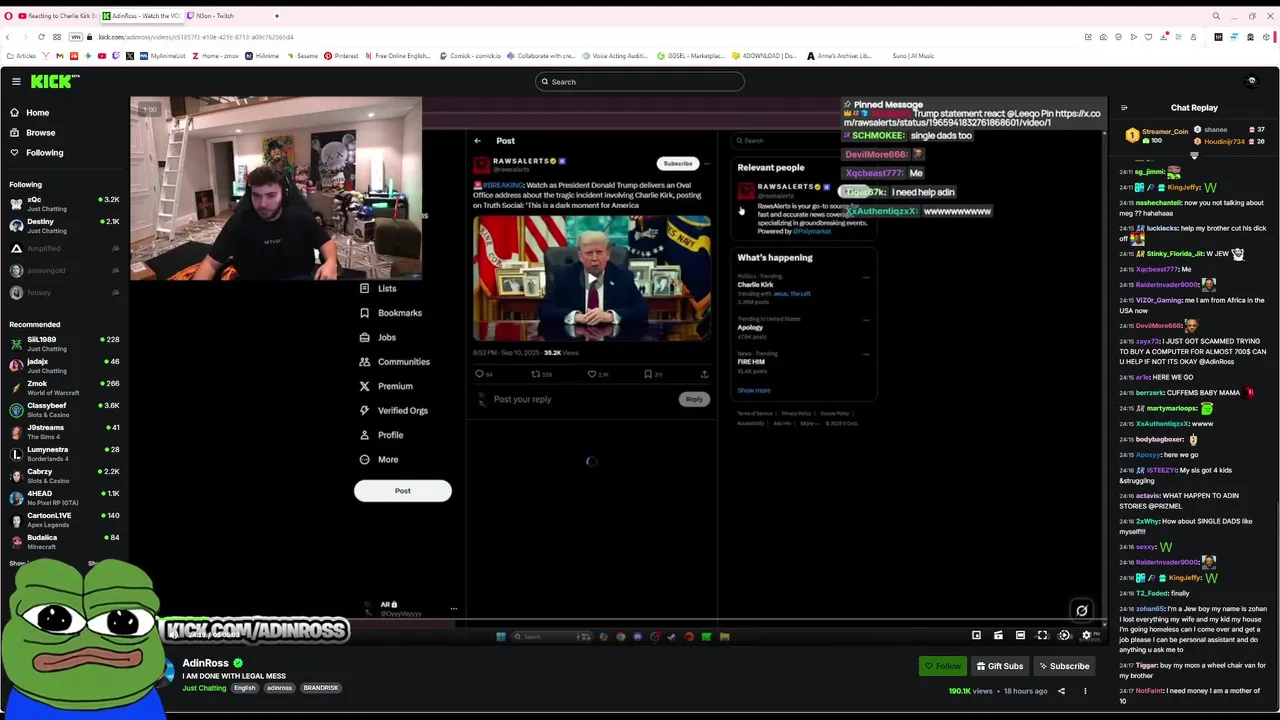
Task: Mute the video volume icon
Action: pos(173,634)
